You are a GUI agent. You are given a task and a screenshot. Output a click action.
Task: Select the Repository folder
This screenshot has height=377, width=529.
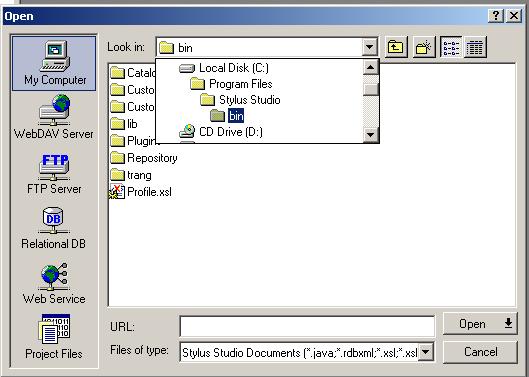point(144,158)
